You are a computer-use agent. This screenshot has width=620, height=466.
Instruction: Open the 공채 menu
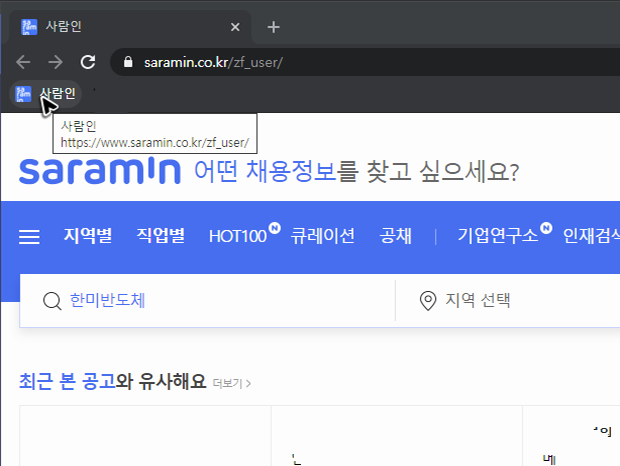coord(395,236)
